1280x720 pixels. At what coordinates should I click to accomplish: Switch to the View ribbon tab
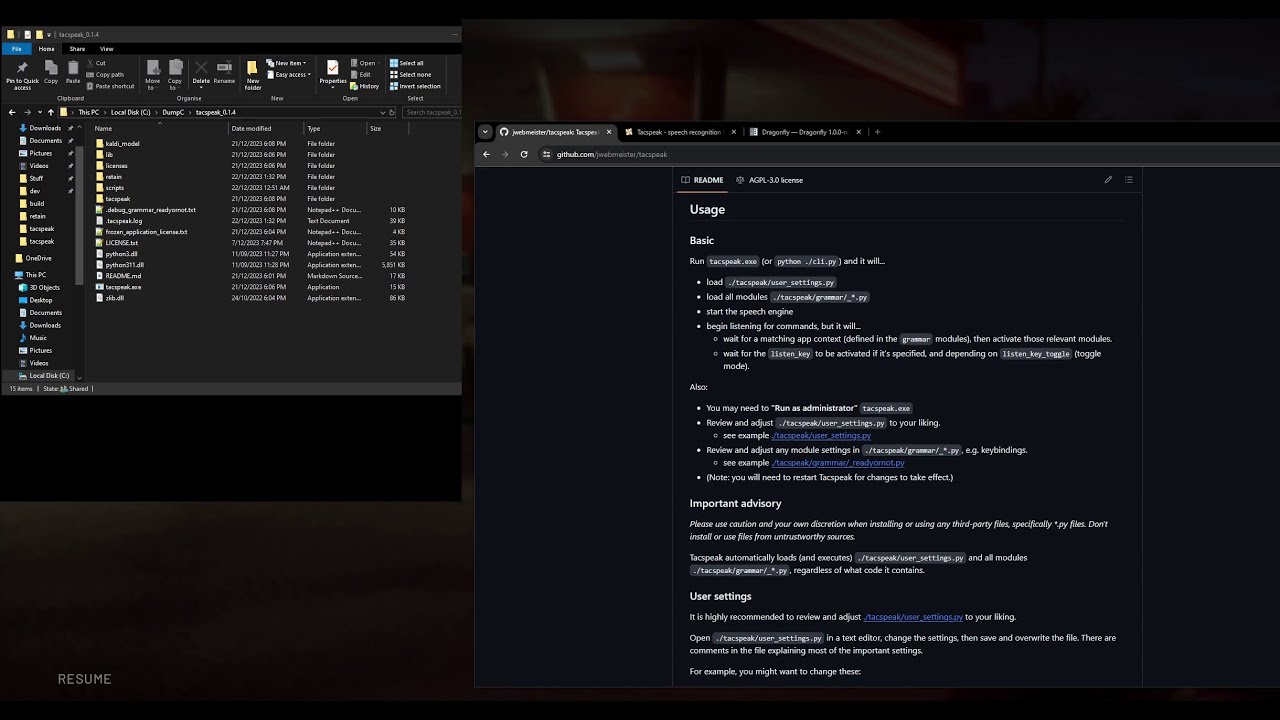[106, 48]
